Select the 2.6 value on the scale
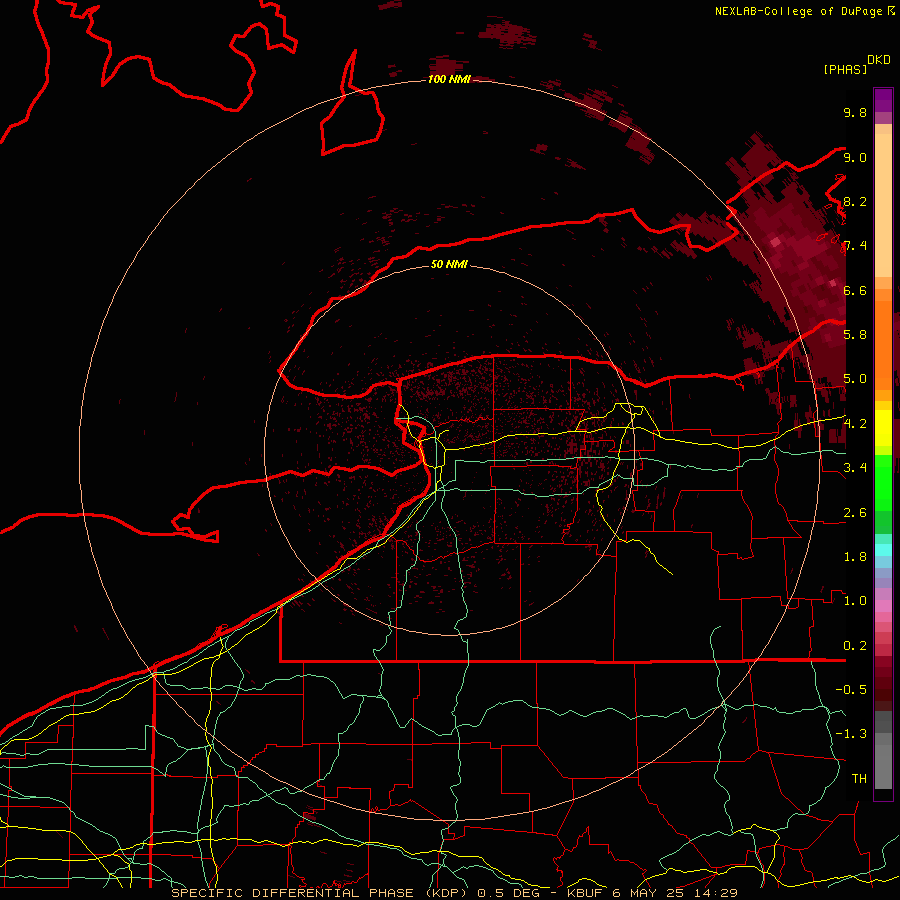Screen dimensions: 900x900 coord(855,513)
